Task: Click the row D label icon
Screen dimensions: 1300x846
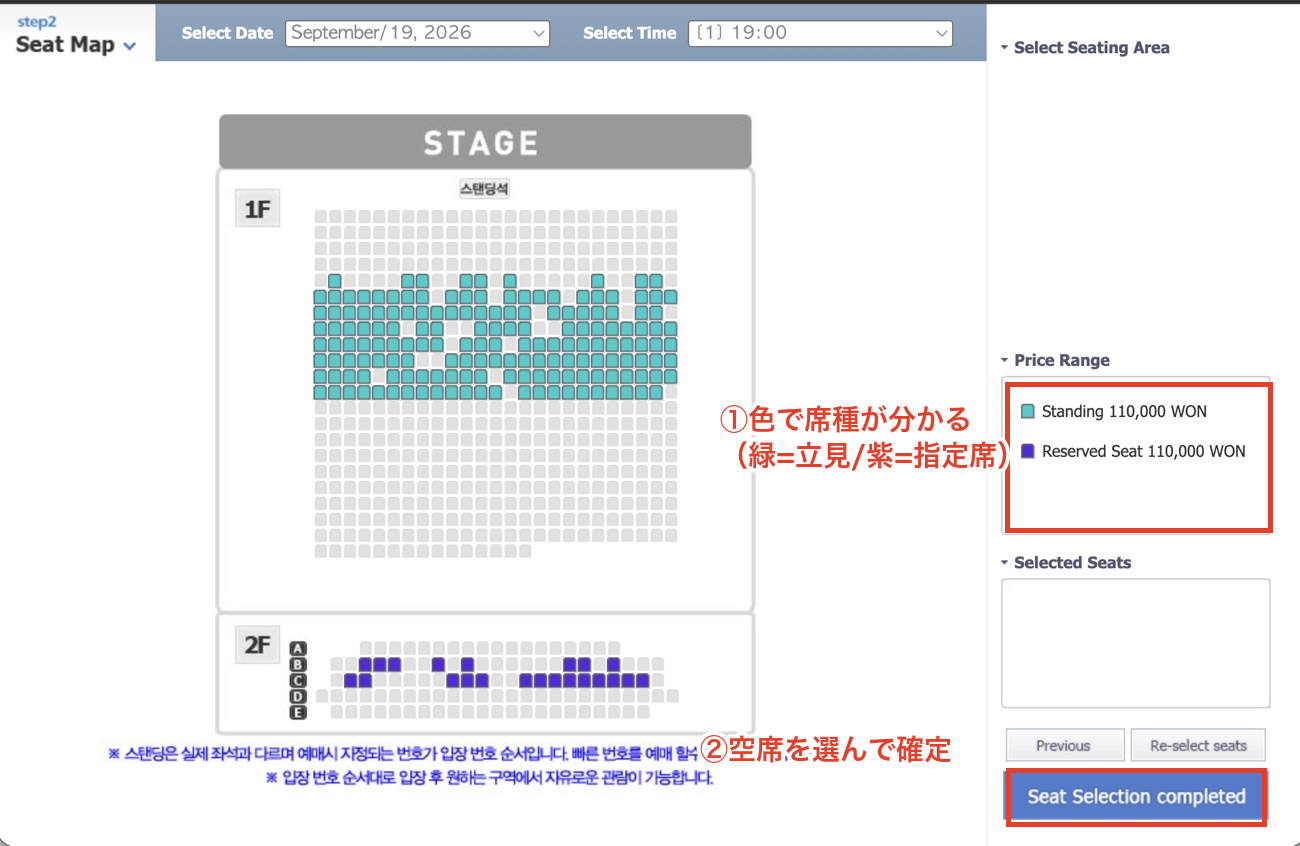Action: 297,696
